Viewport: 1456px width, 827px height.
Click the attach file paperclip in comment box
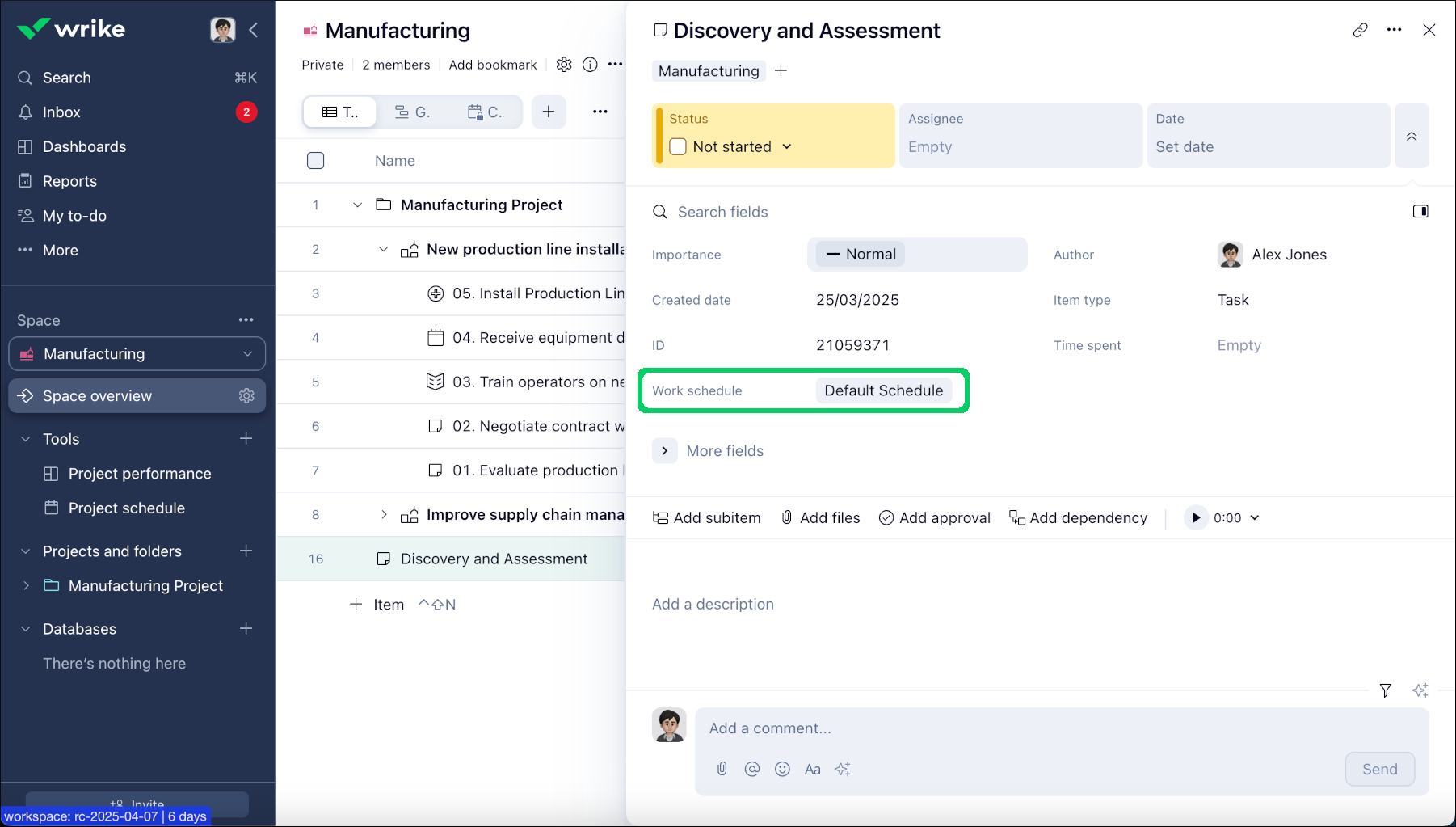722,769
